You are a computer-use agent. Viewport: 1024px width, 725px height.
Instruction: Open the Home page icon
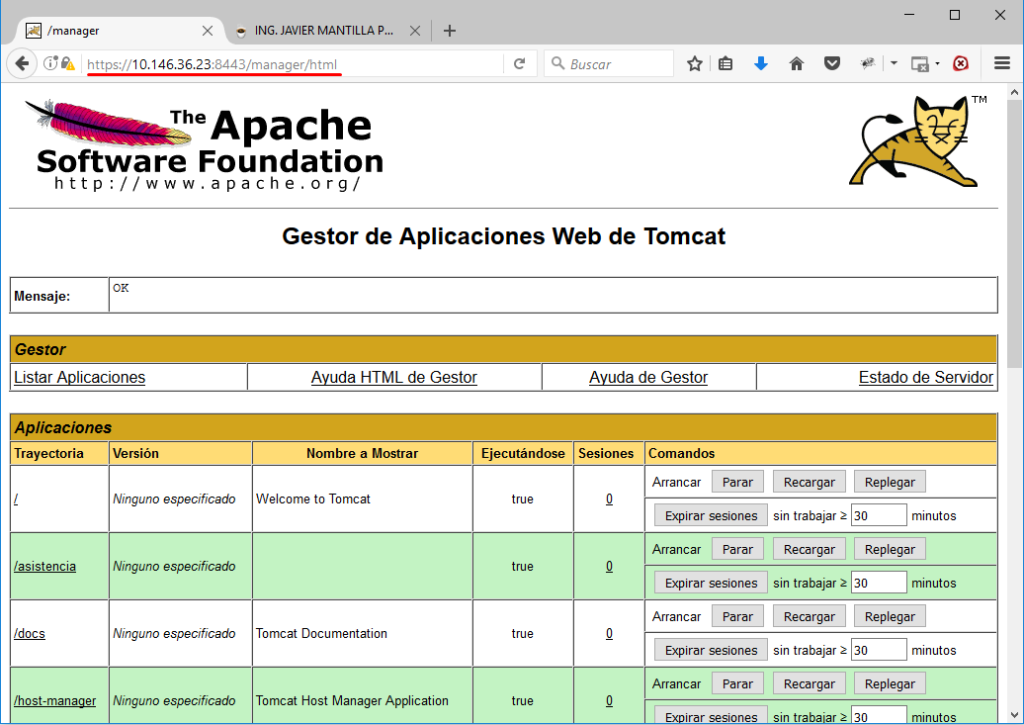tap(796, 63)
